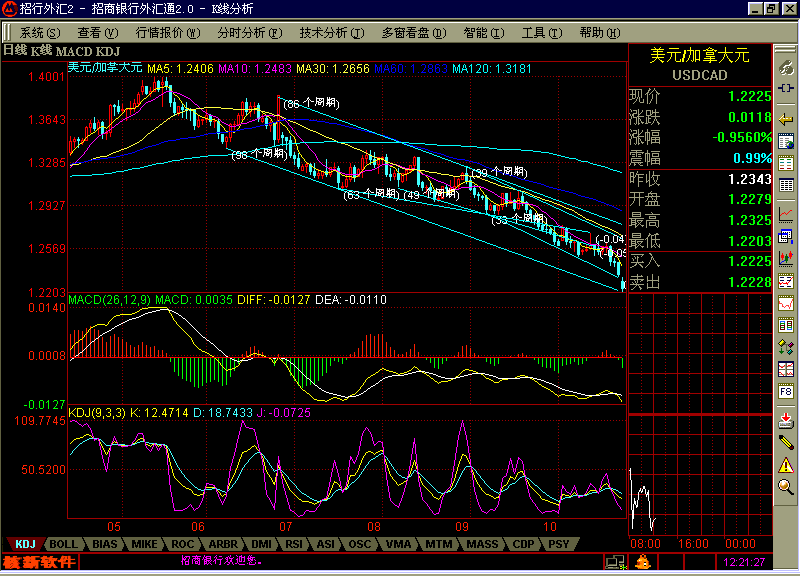Screen dimensions: 800x576
Task: Click the grid table toolbar icon
Action: pyautogui.click(x=787, y=165)
